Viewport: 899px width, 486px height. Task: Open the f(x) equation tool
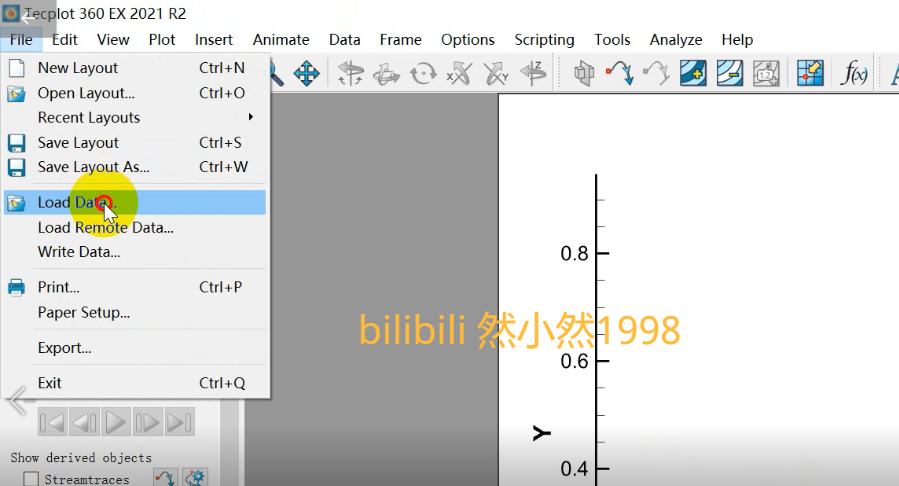pyautogui.click(x=854, y=74)
